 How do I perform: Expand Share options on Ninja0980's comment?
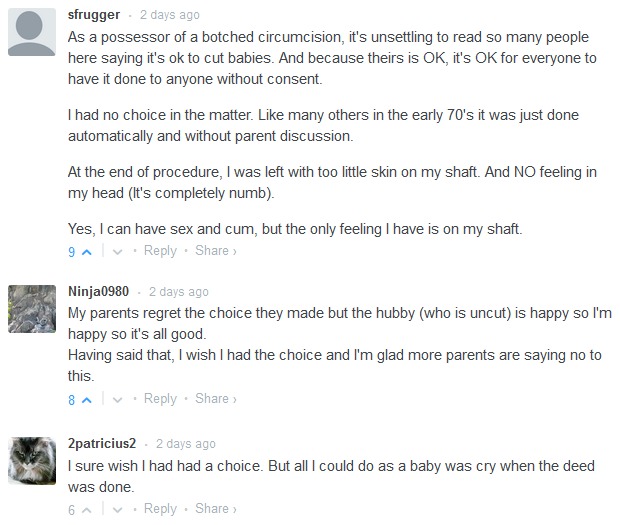click(x=215, y=399)
